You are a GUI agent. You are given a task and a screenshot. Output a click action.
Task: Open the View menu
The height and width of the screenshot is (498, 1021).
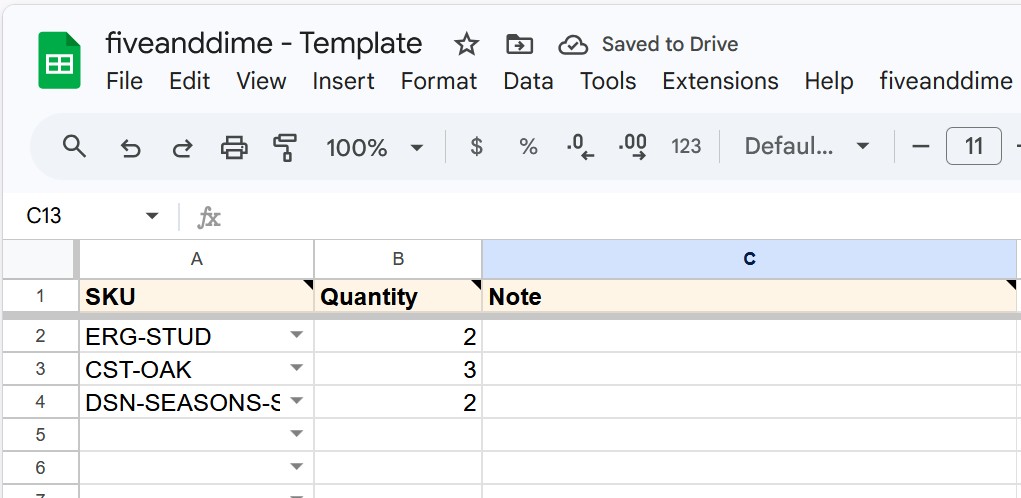(x=261, y=81)
